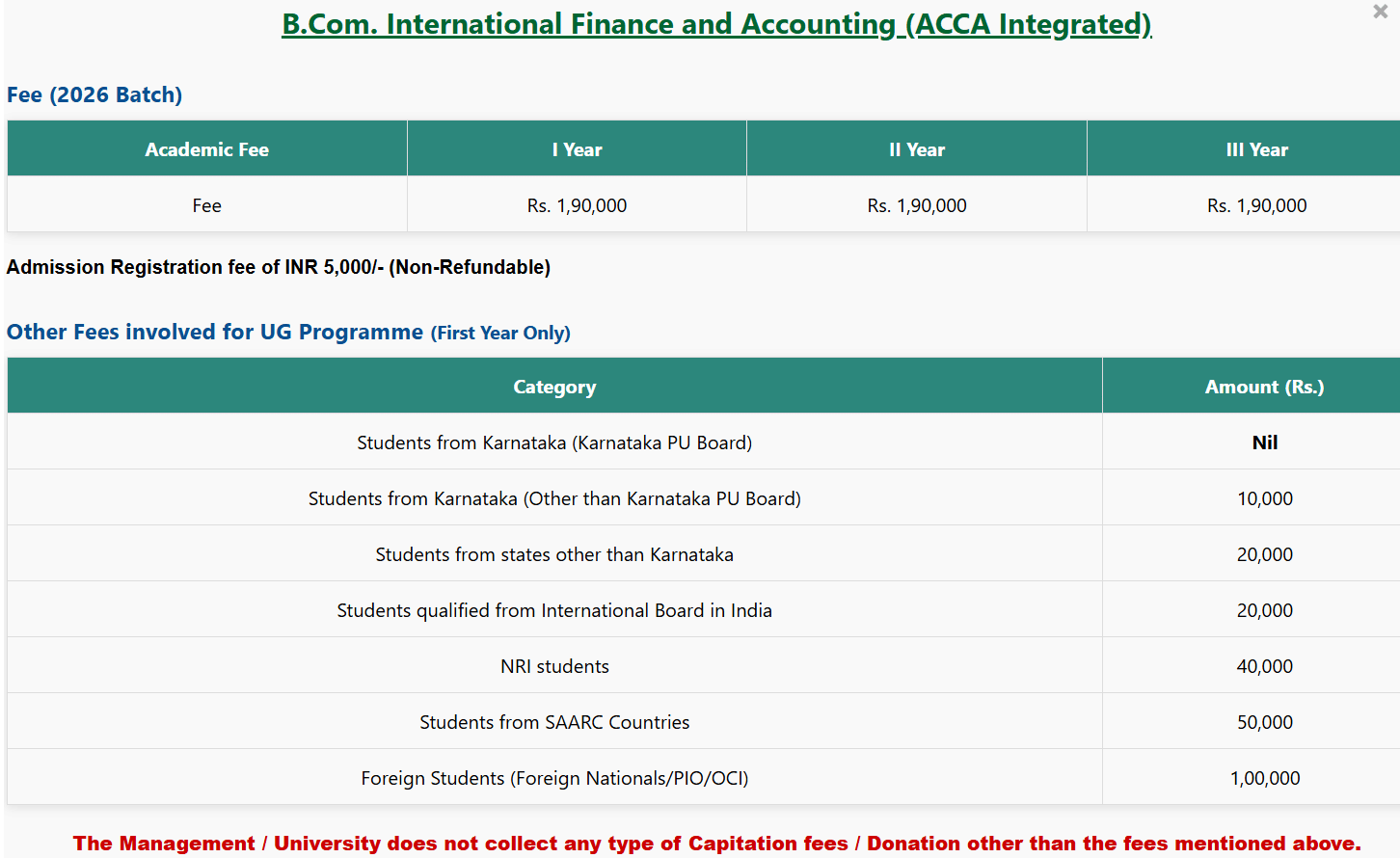
Task: Click the Amount (Rs.) column header
Action: (1264, 387)
